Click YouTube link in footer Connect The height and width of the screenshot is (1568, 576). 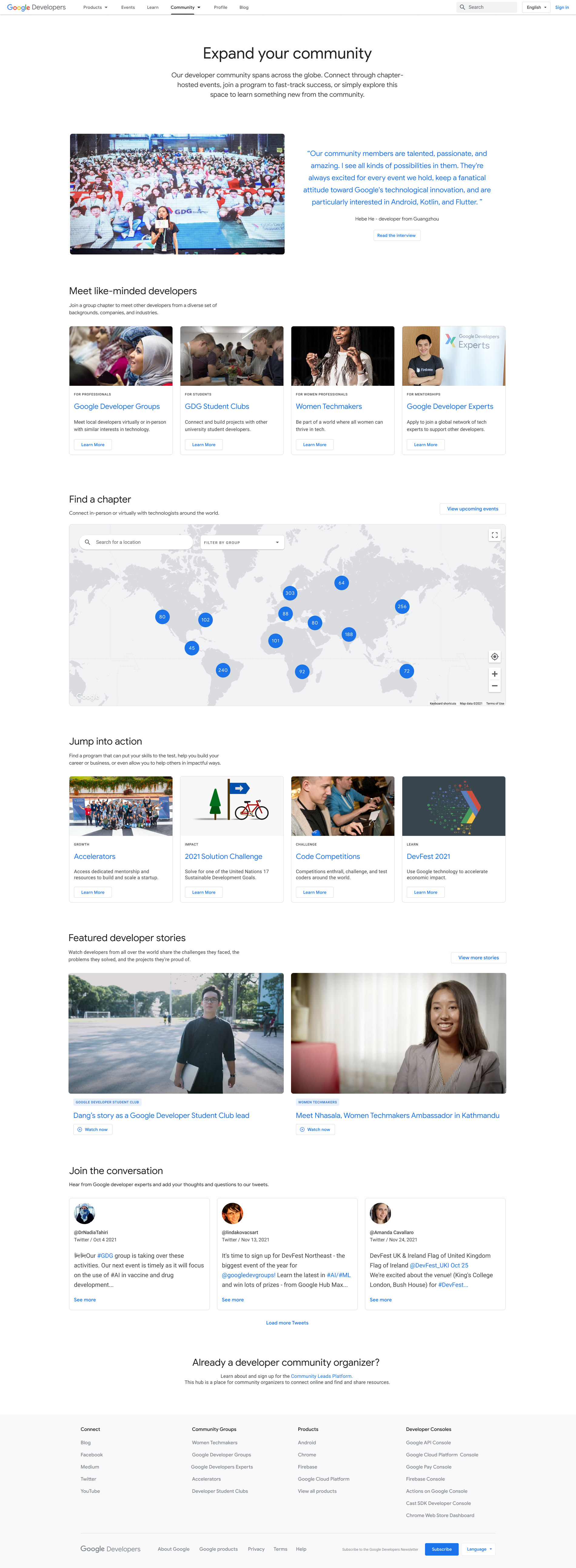[x=90, y=1491]
